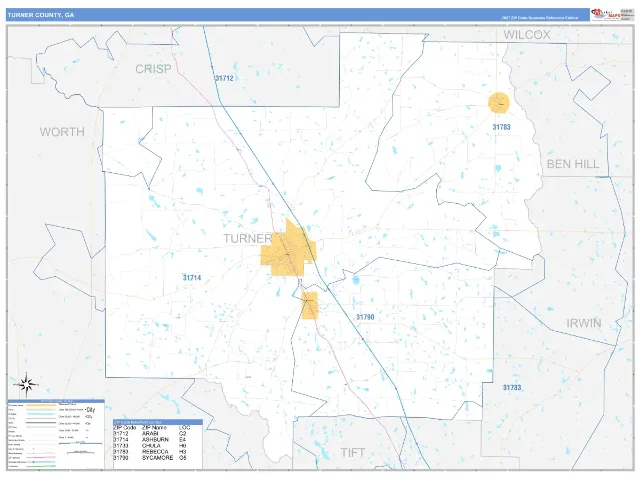Select the Ashburn city orange area
Screen dimensions: 640x480
pyautogui.click(x=288, y=250)
